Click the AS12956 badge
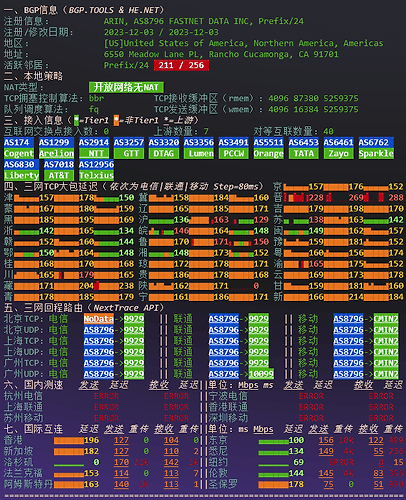The width and height of the screenshot is (406, 500). point(96,164)
